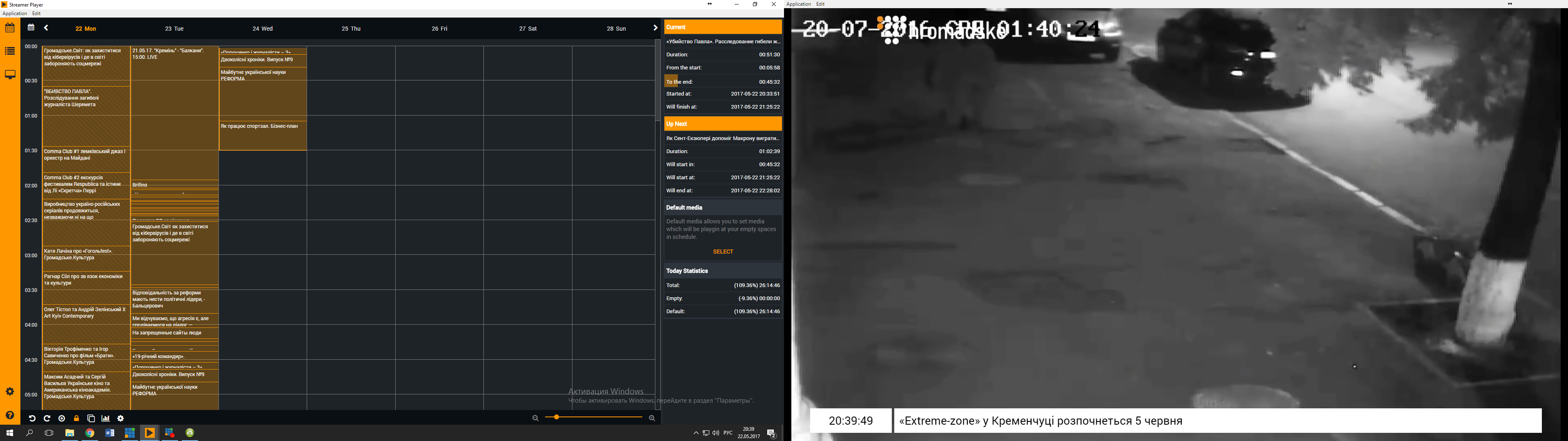1568x441 pixels.
Task: Toggle the circular record/target button
Action: pyautogui.click(x=62, y=419)
